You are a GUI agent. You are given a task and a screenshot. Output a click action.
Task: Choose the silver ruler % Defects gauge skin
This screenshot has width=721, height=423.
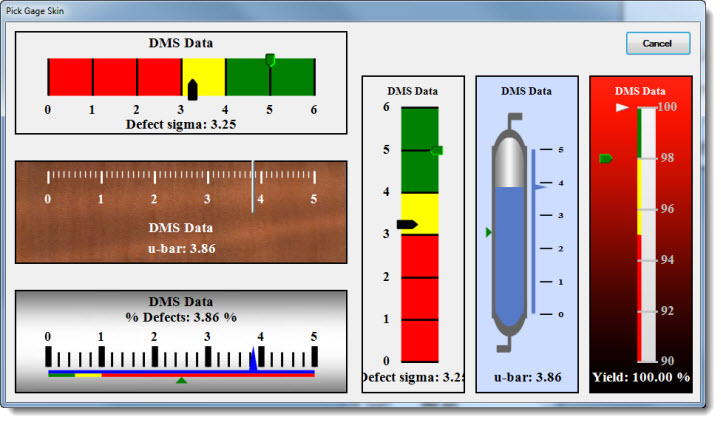click(181, 341)
